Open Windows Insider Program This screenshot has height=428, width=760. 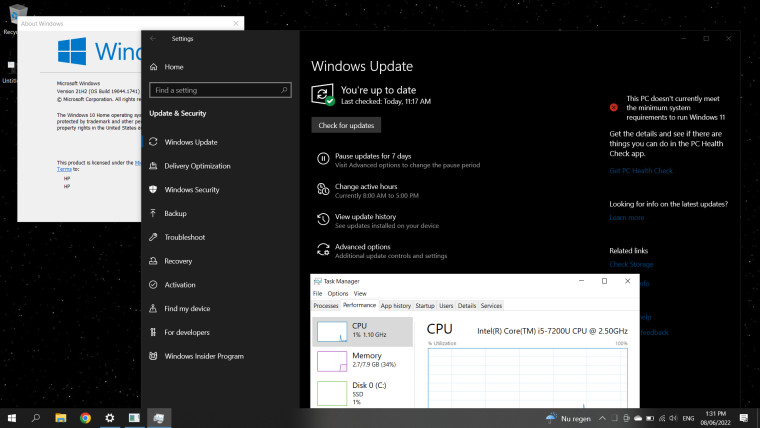pos(204,356)
